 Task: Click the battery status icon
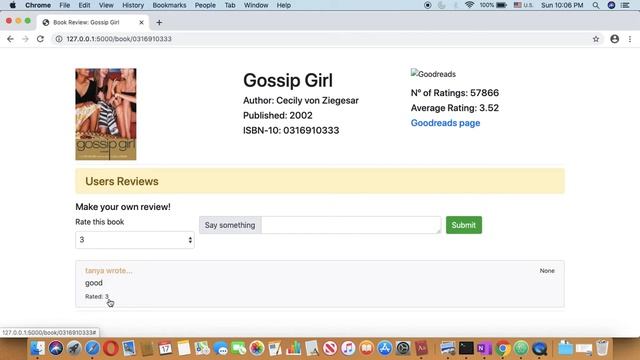coord(501,5)
